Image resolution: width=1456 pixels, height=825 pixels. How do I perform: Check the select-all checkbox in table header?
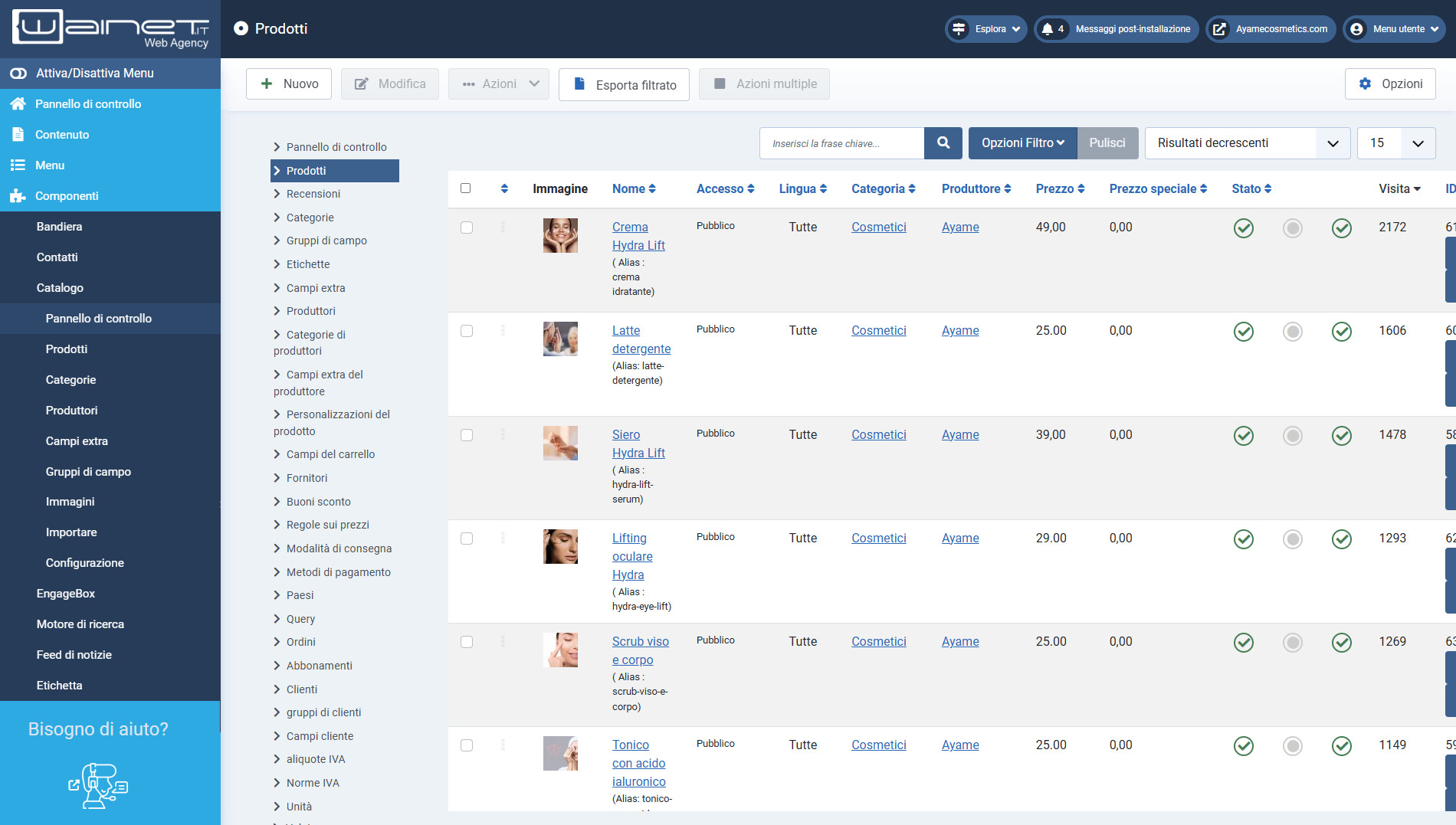pyautogui.click(x=465, y=188)
